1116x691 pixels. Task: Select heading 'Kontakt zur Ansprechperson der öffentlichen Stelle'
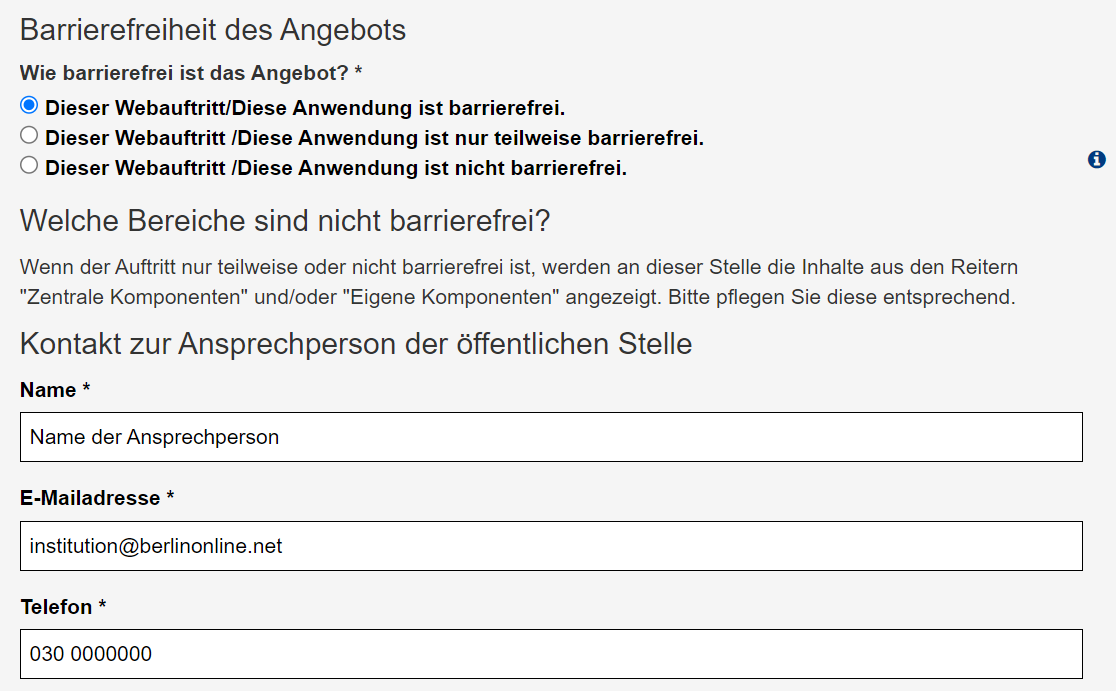click(355, 344)
